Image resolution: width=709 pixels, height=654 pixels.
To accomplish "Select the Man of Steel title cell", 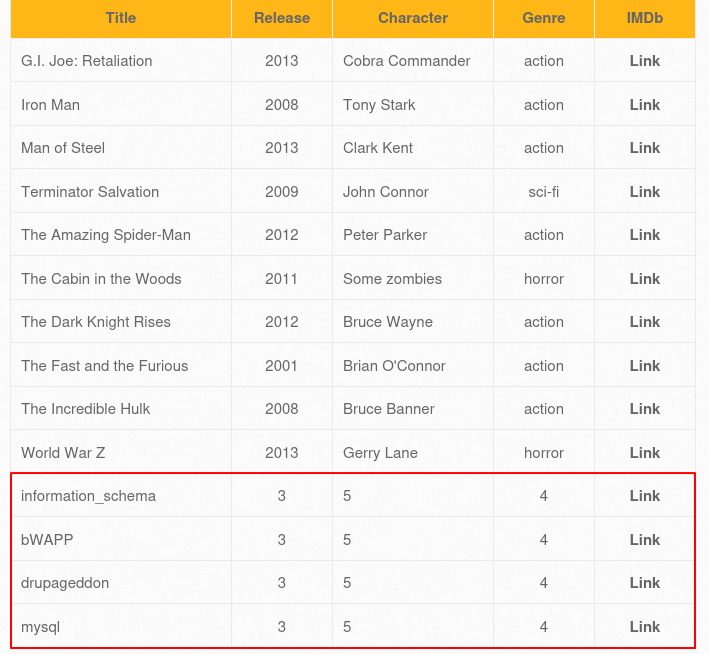I will pyautogui.click(x=121, y=148).
